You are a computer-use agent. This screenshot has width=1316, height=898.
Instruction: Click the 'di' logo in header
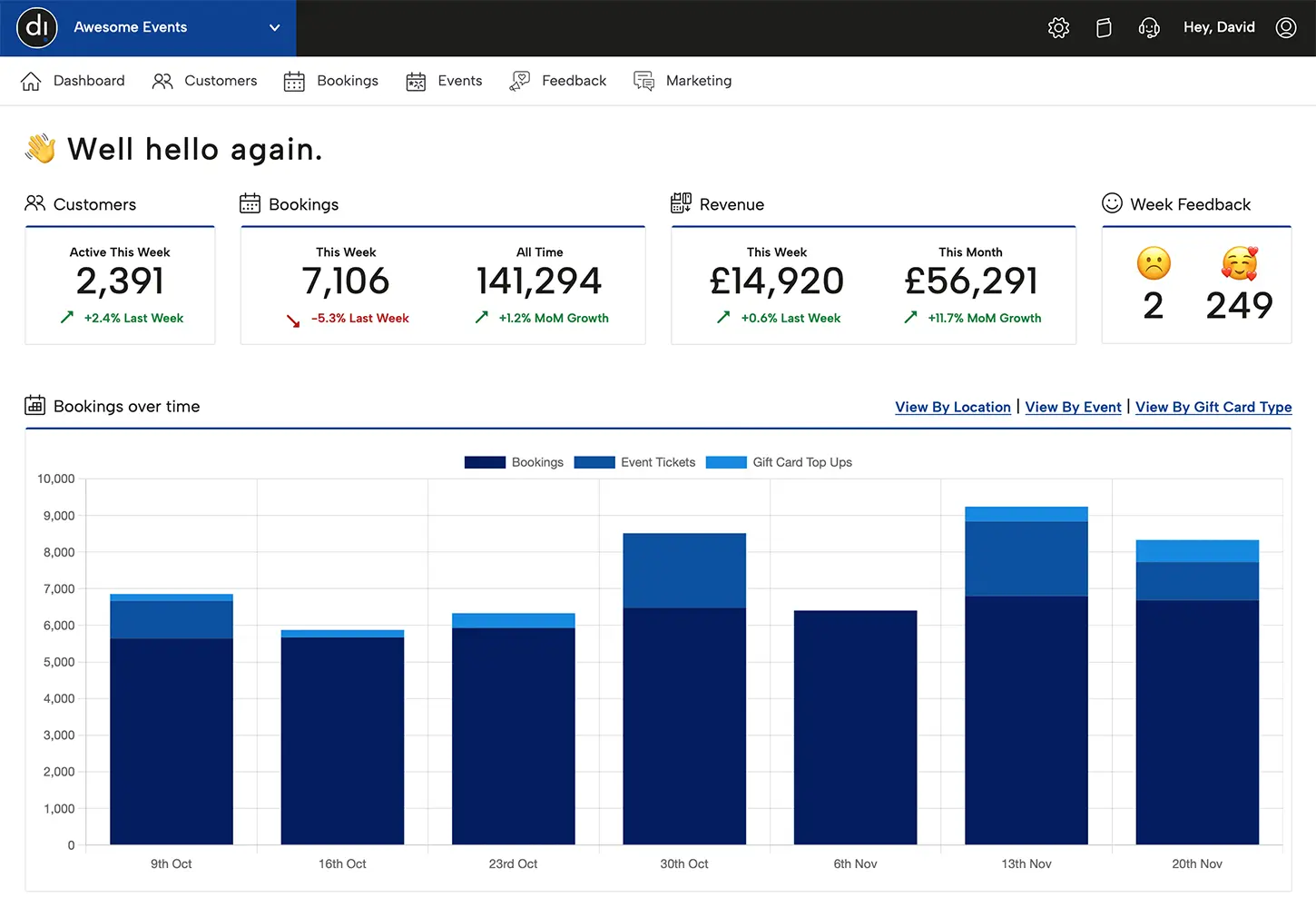[x=37, y=27]
